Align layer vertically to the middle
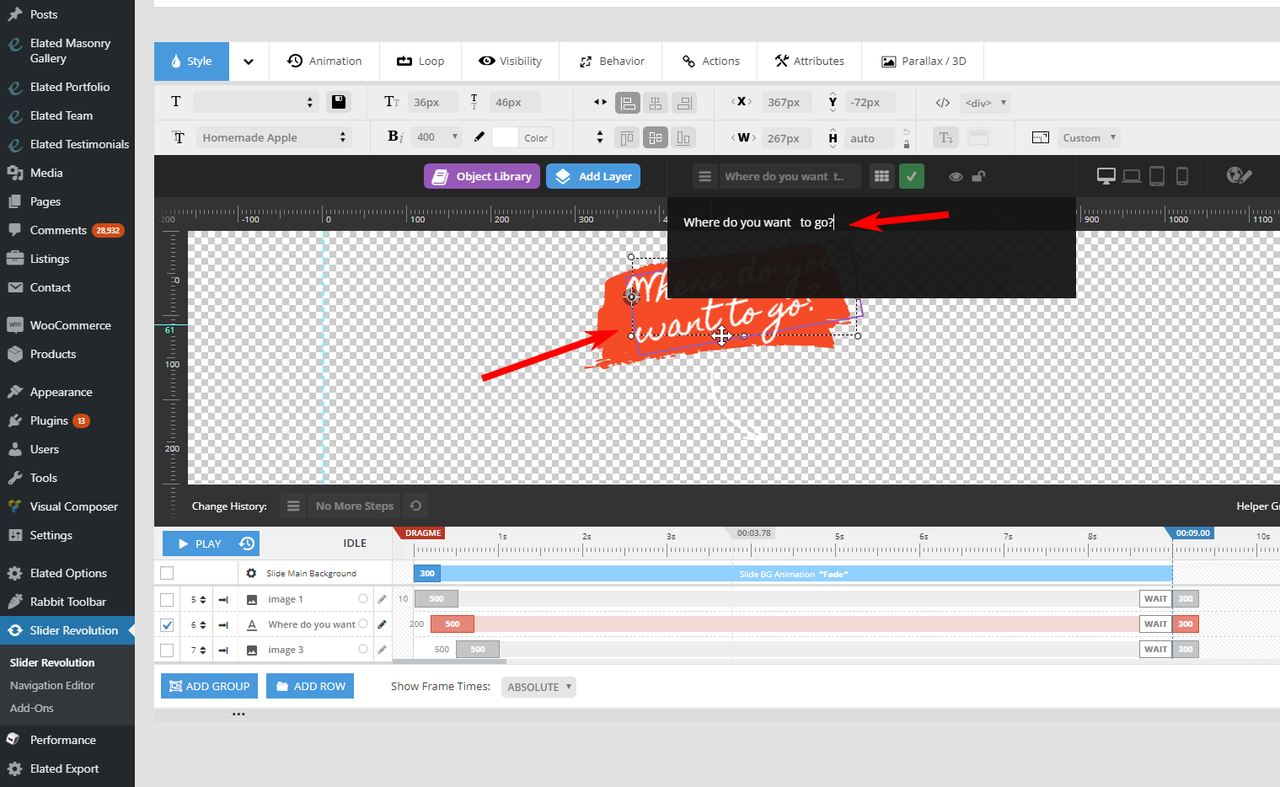This screenshot has width=1280, height=787. pyautogui.click(x=656, y=138)
